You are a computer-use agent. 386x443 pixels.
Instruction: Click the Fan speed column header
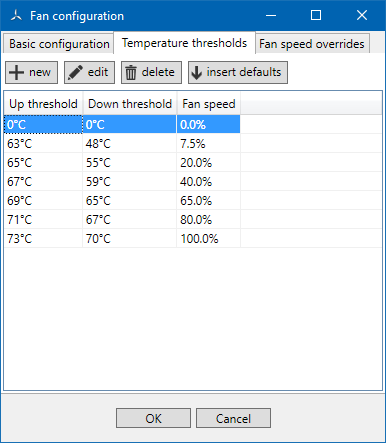(x=209, y=104)
